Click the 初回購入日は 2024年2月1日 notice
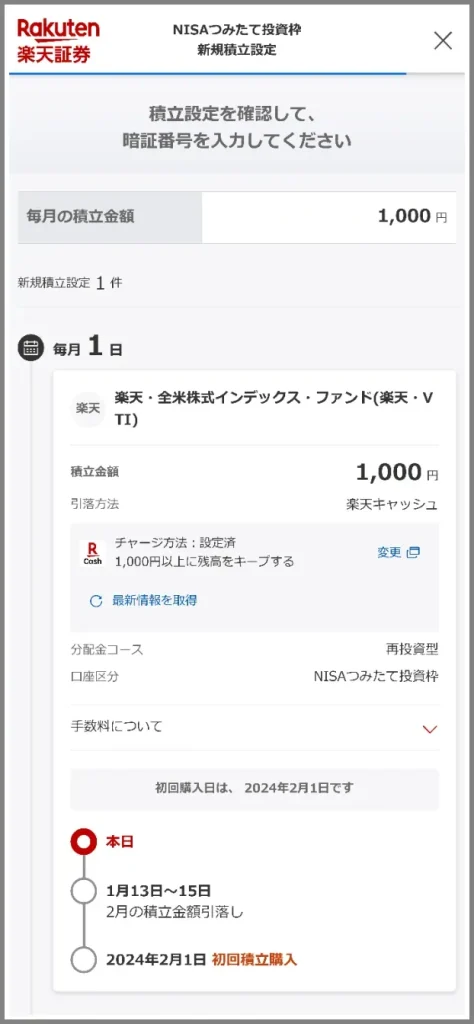This screenshot has width=474, height=1024. (255, 788)
